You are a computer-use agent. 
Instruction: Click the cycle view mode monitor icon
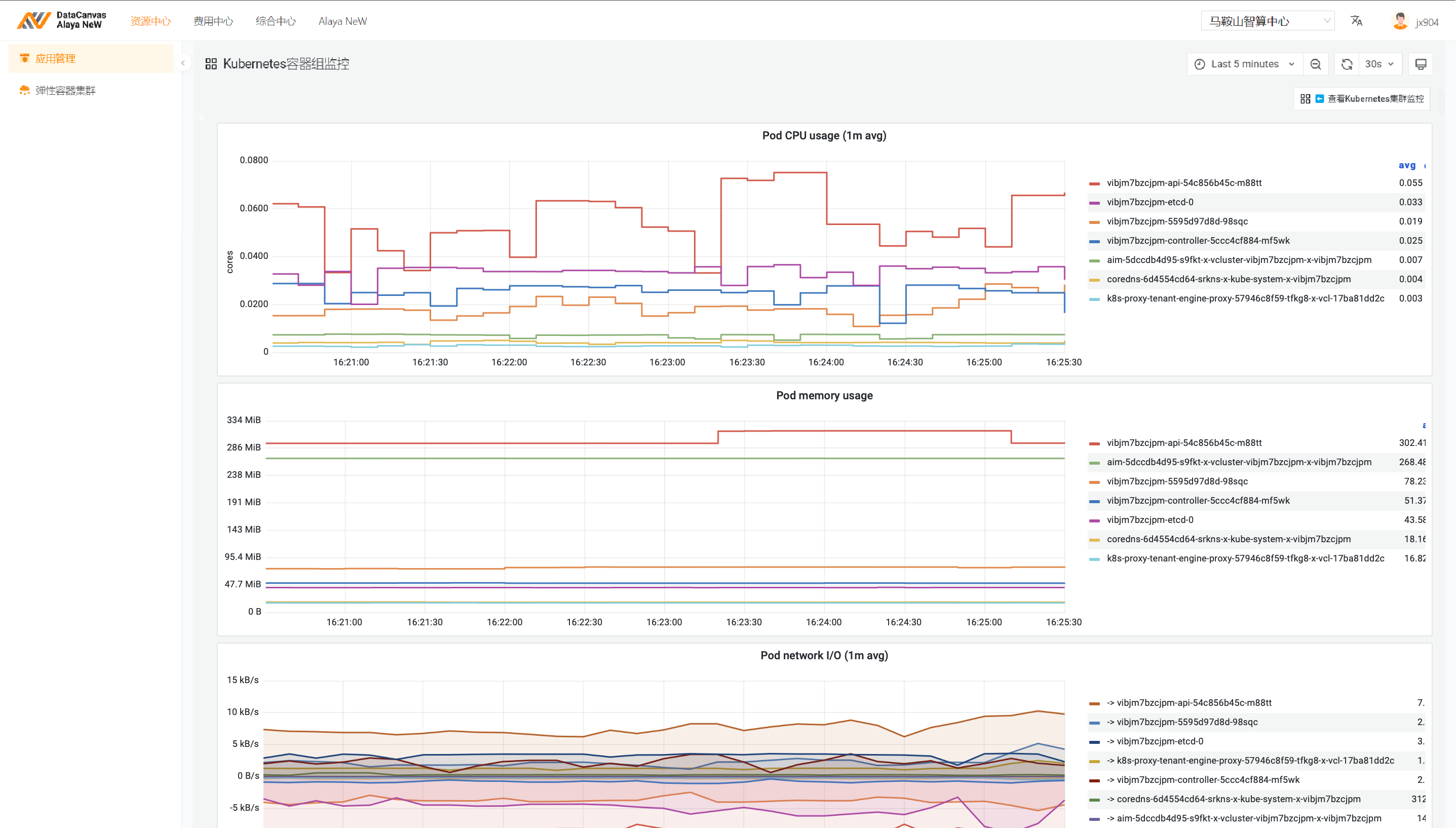click(x=1420, y=64)
